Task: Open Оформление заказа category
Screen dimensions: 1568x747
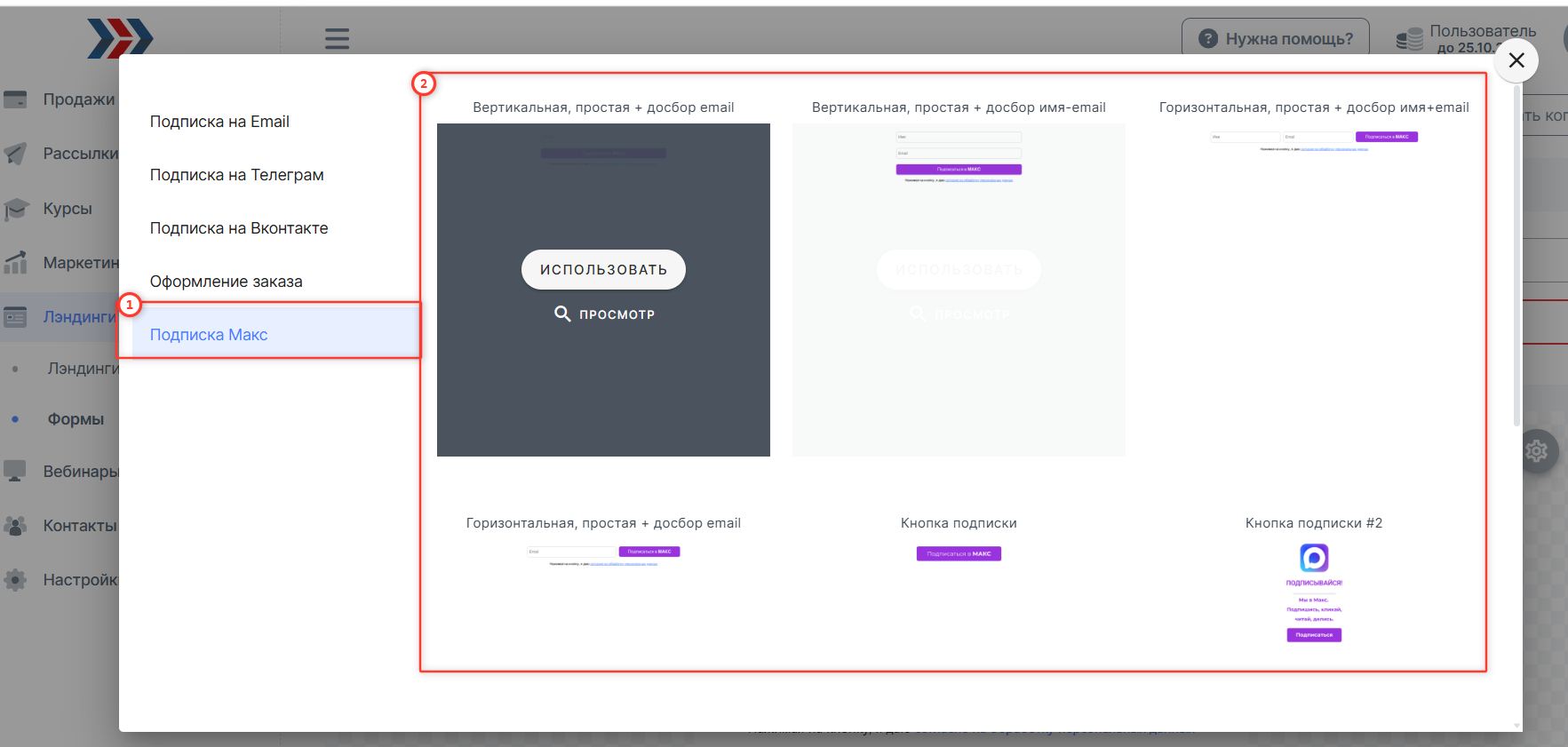Action: pos(226,282)
